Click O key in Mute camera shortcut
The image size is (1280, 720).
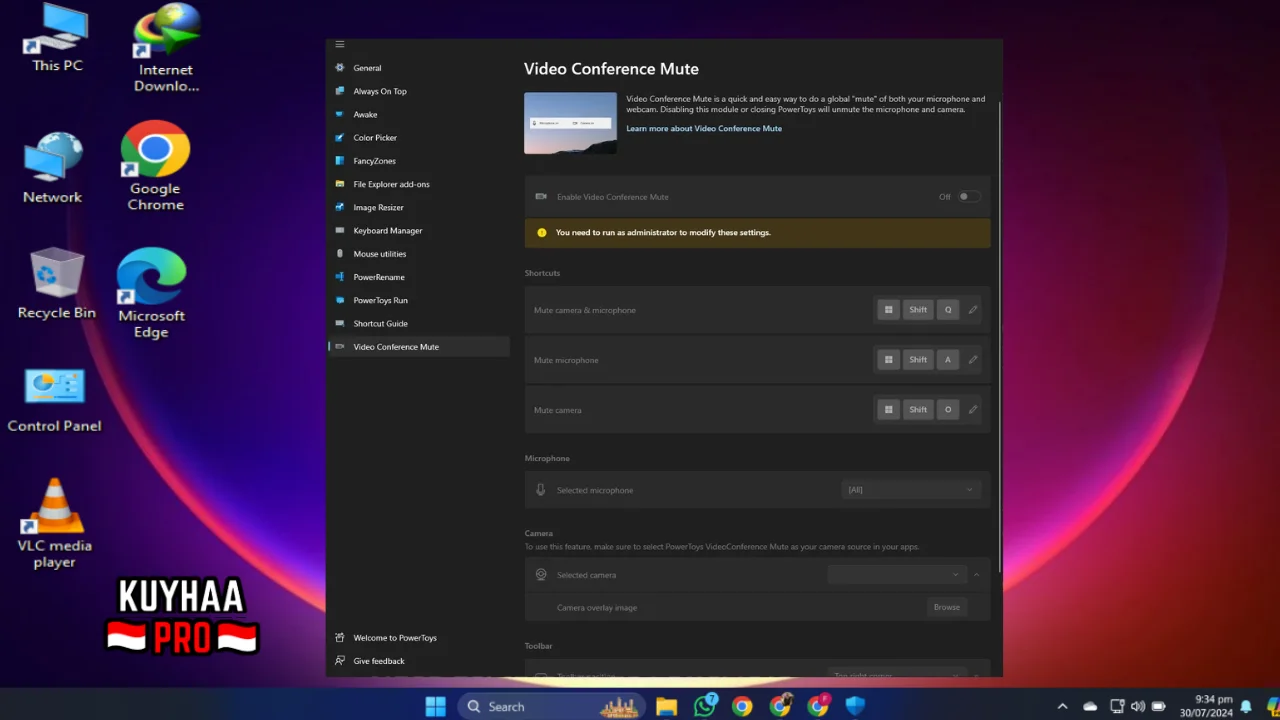click(x=948, y=409)
